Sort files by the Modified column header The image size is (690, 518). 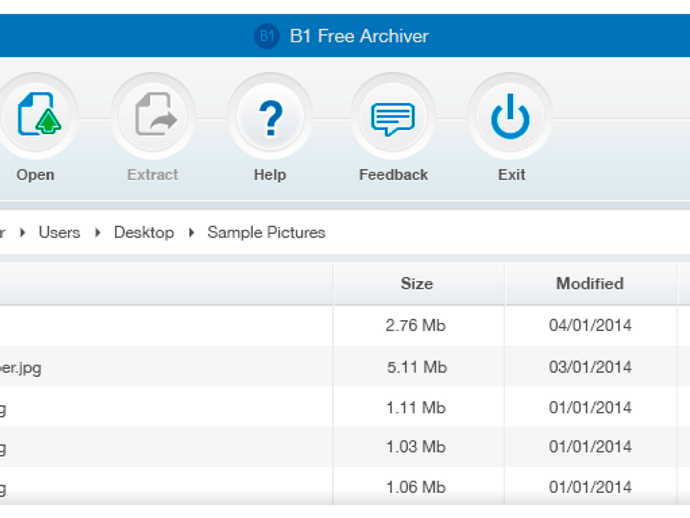pyautogui.click(x=590, y=284)
